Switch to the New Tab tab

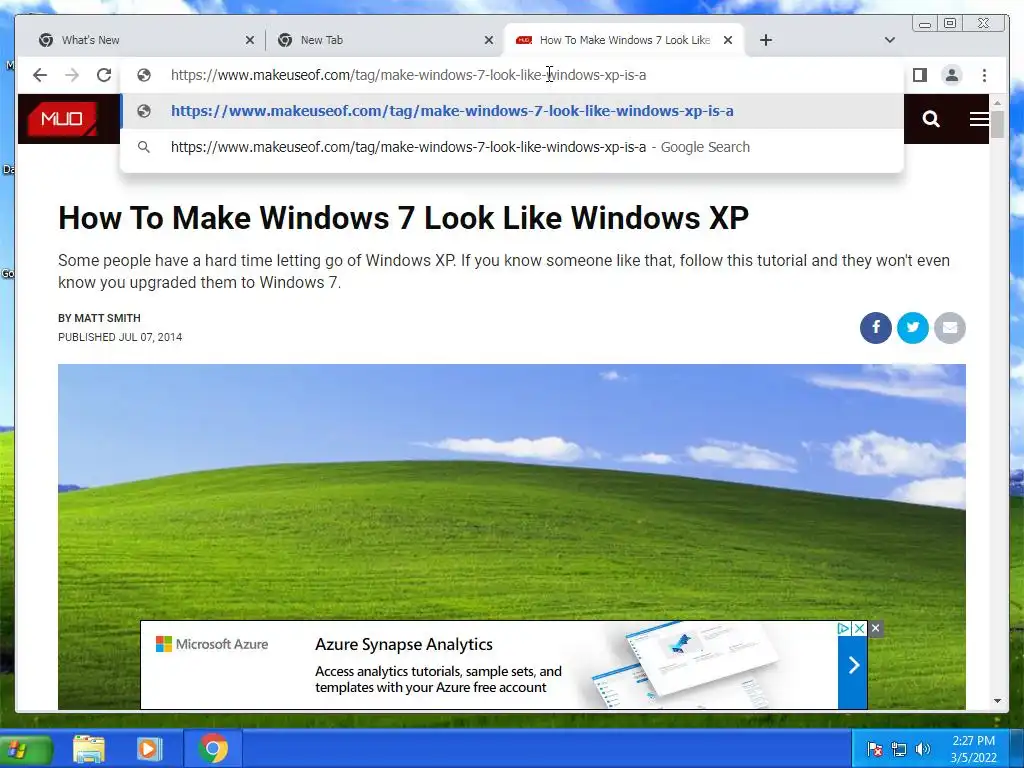pyautogui.click(x=384, y=40)
